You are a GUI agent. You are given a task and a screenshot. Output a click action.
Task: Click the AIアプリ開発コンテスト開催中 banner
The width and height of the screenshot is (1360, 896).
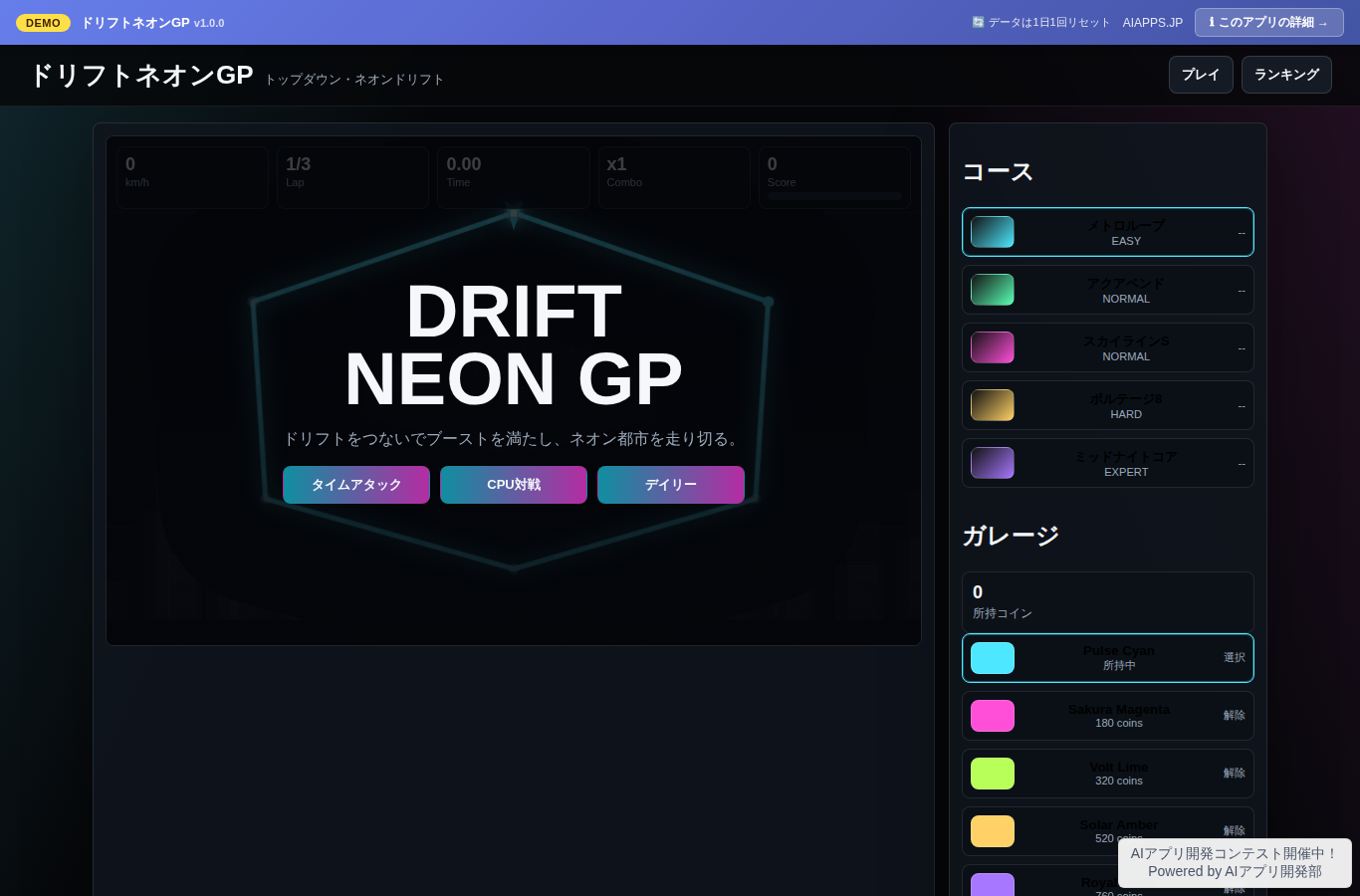(1235, 863)
